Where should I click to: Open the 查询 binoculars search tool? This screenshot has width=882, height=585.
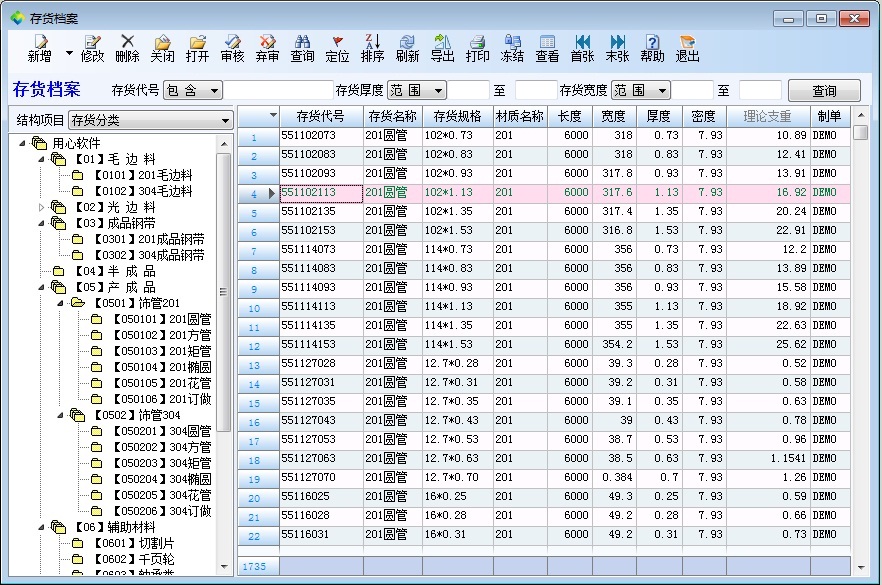click(x=302, y=48)
